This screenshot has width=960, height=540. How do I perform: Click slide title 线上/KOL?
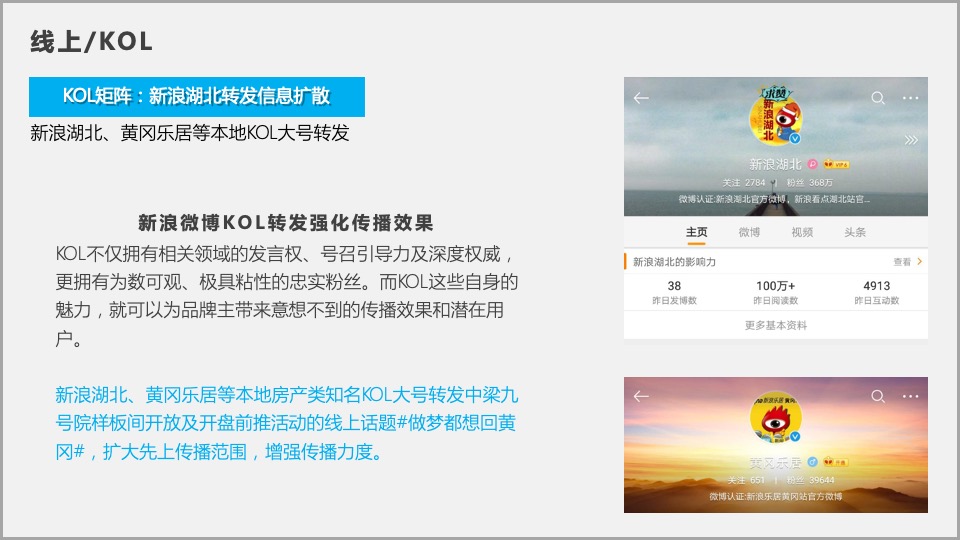tap(91, 42)
